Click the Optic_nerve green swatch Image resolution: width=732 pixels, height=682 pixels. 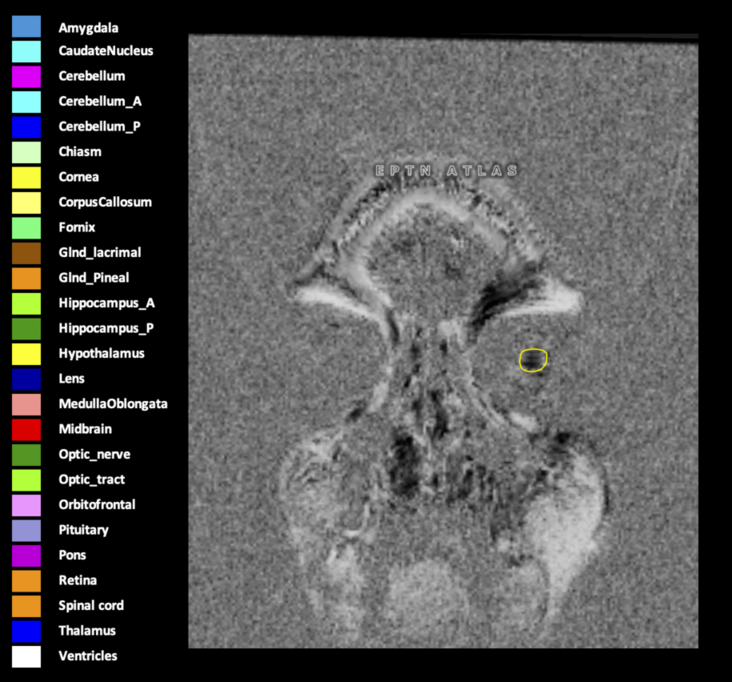coord(26,455)
